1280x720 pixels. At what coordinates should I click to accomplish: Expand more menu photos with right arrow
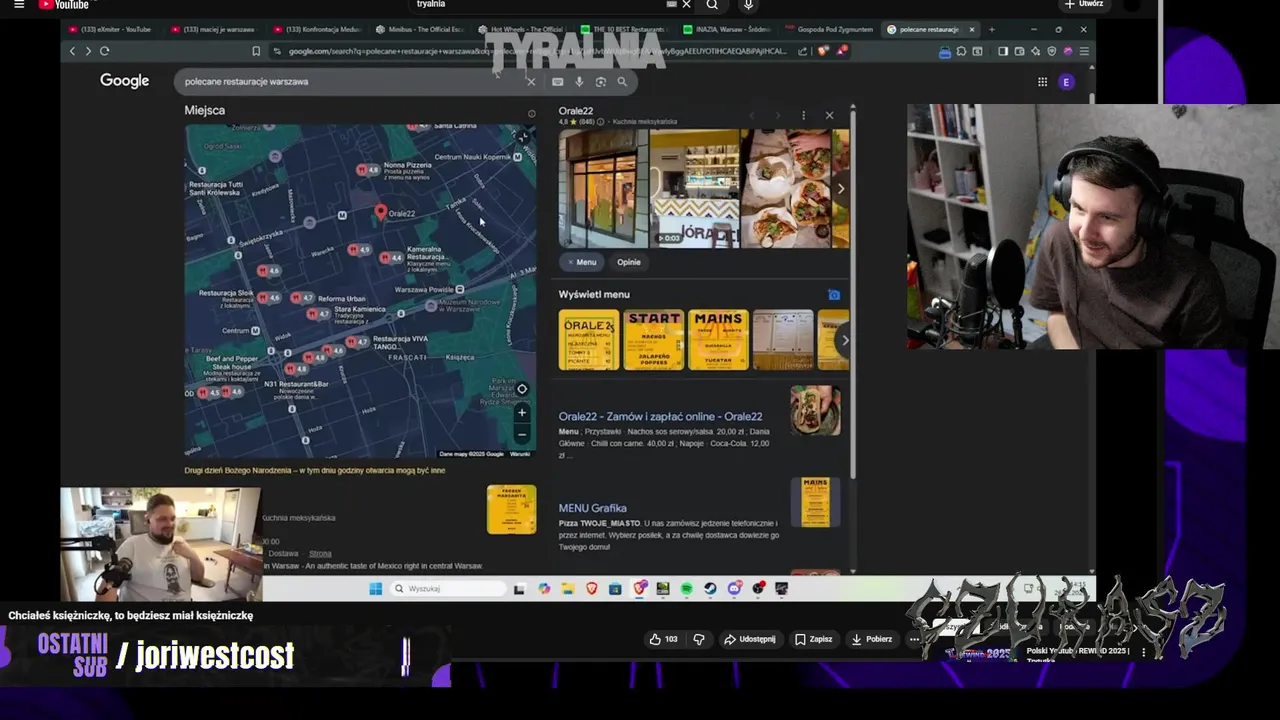tap(844, 340)
